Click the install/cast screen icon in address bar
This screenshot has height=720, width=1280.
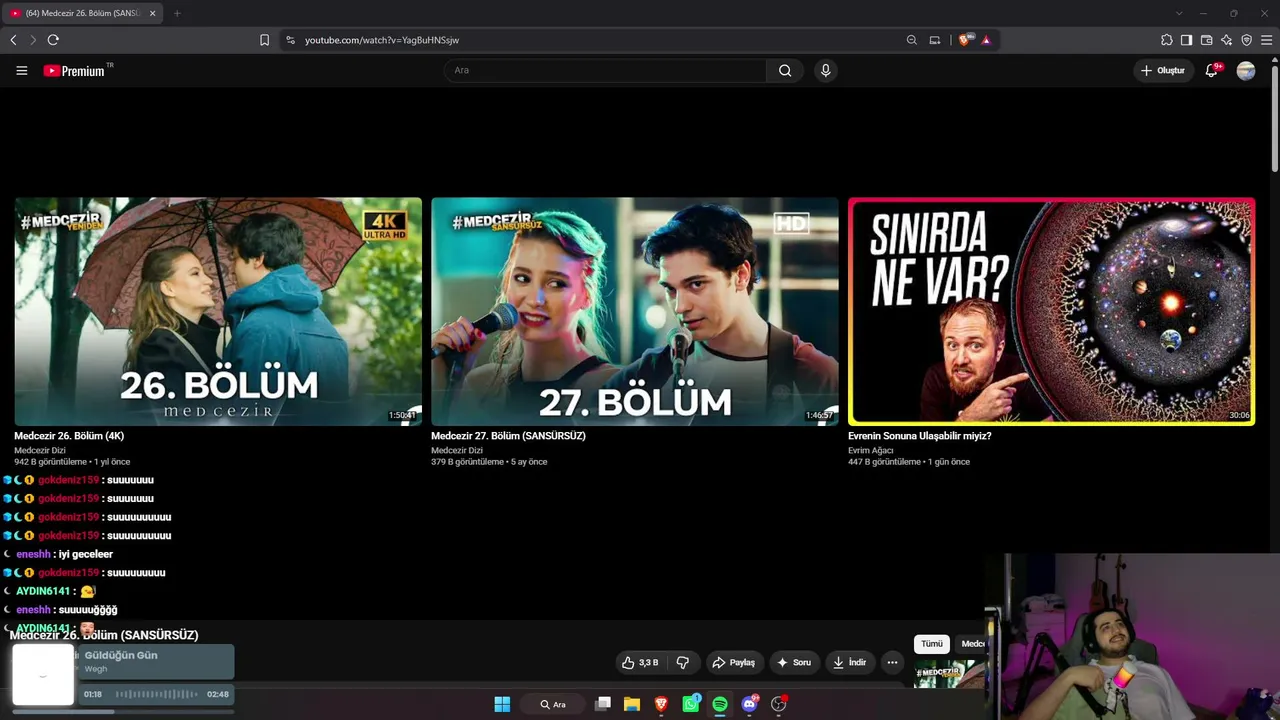pos(935,40)
